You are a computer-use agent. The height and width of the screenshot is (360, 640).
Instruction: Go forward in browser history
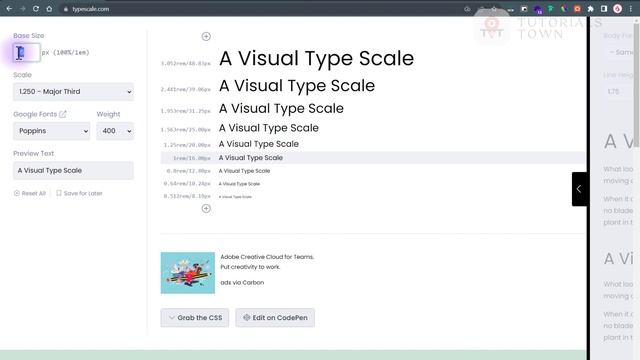[22, 9]
